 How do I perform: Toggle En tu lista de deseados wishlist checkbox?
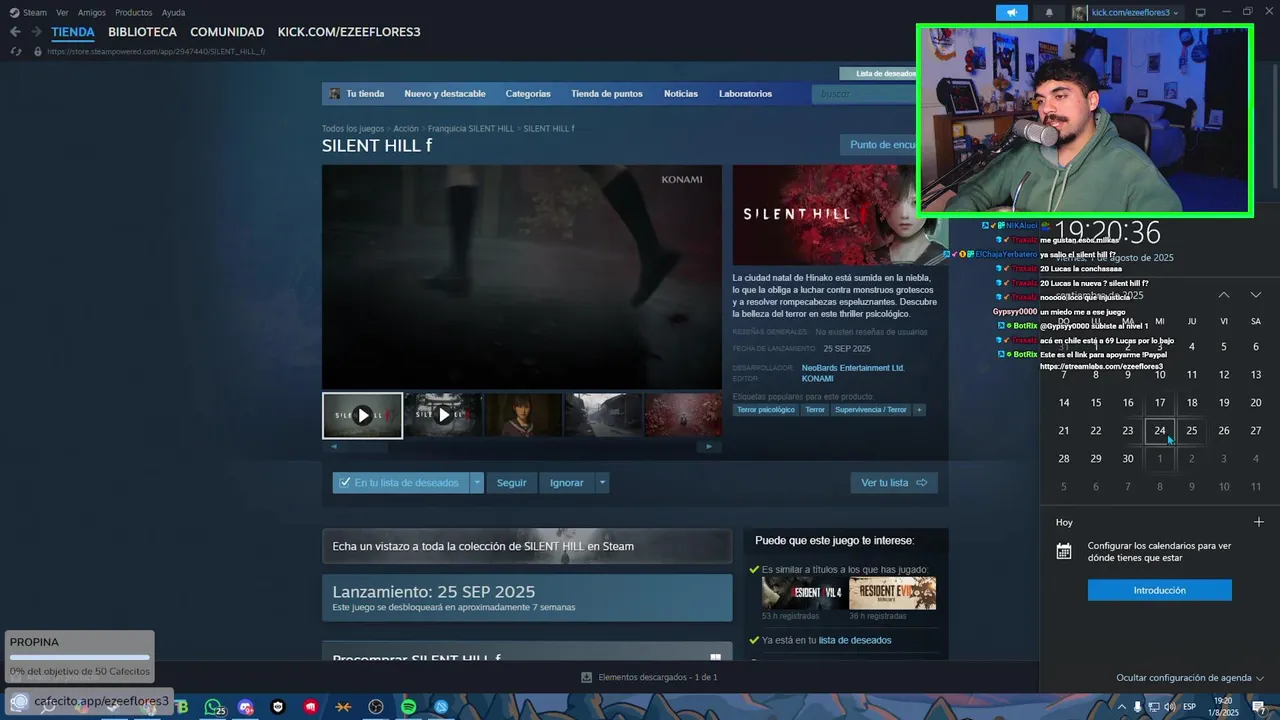[x=345, y=482]
